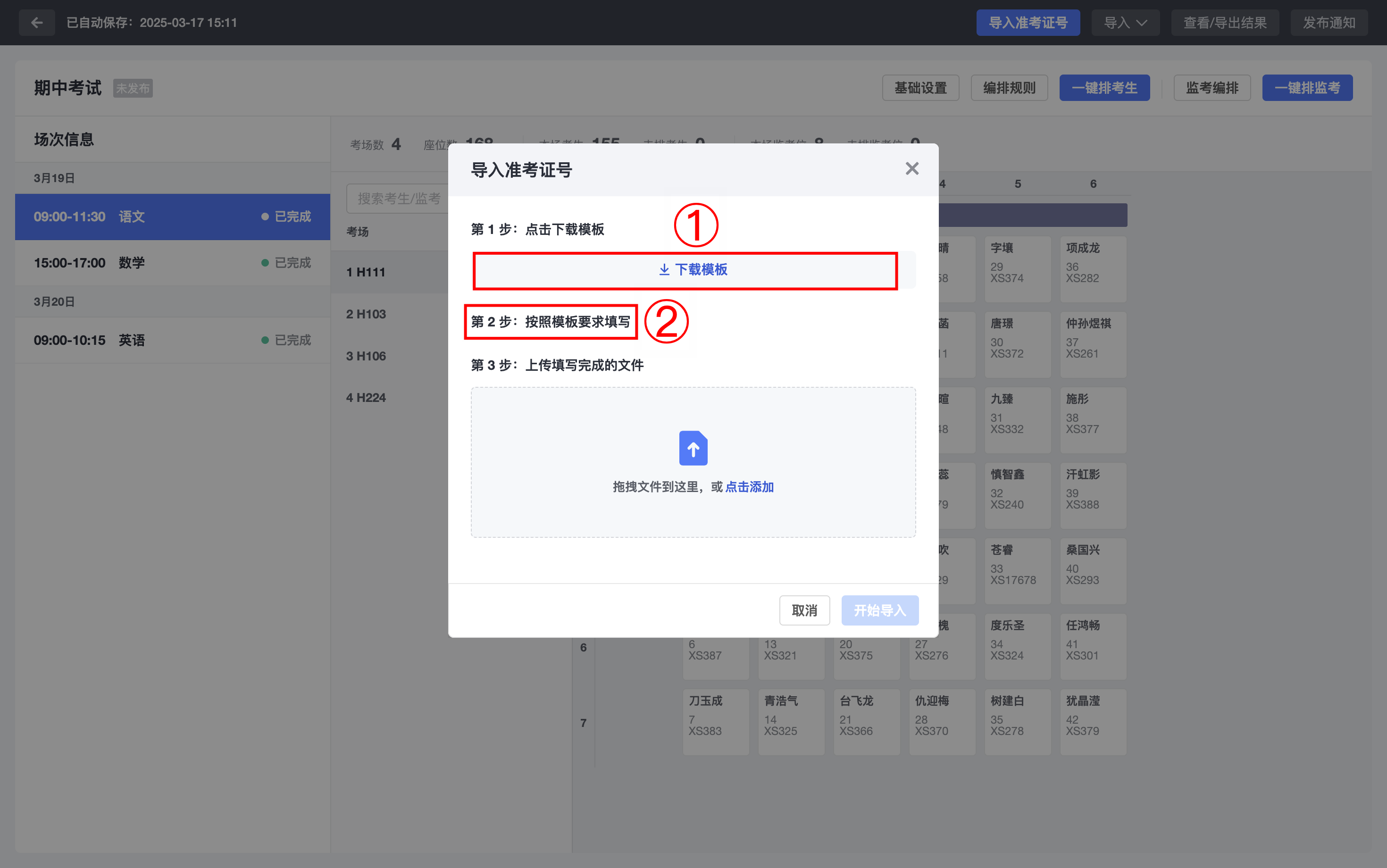Click seat card 宇壤 XS374
The width and height of the screenshot is (1387, 868).
point(1017,269)
